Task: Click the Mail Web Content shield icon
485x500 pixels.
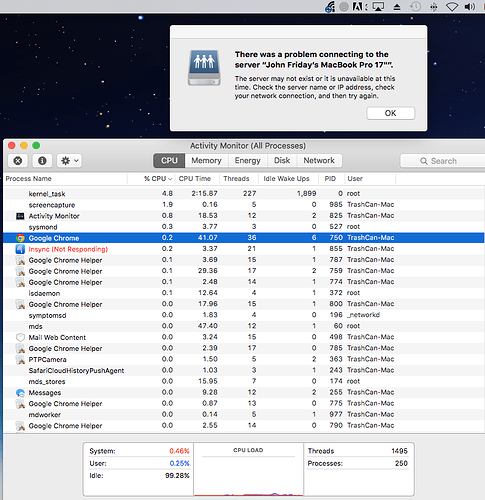Action: click(20, 337)
